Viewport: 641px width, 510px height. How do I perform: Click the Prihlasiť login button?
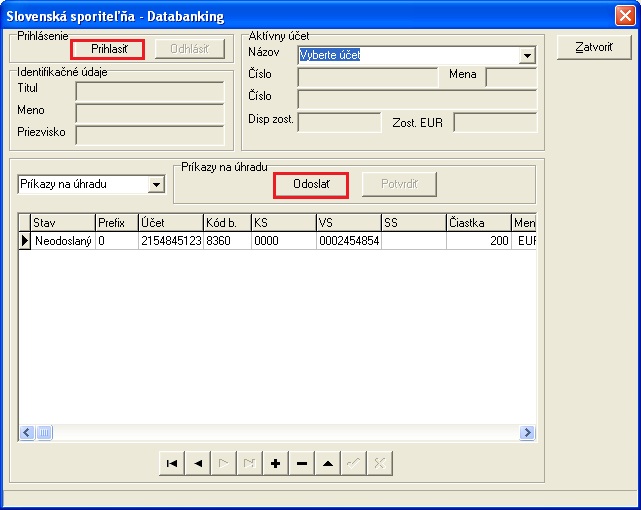108,49
